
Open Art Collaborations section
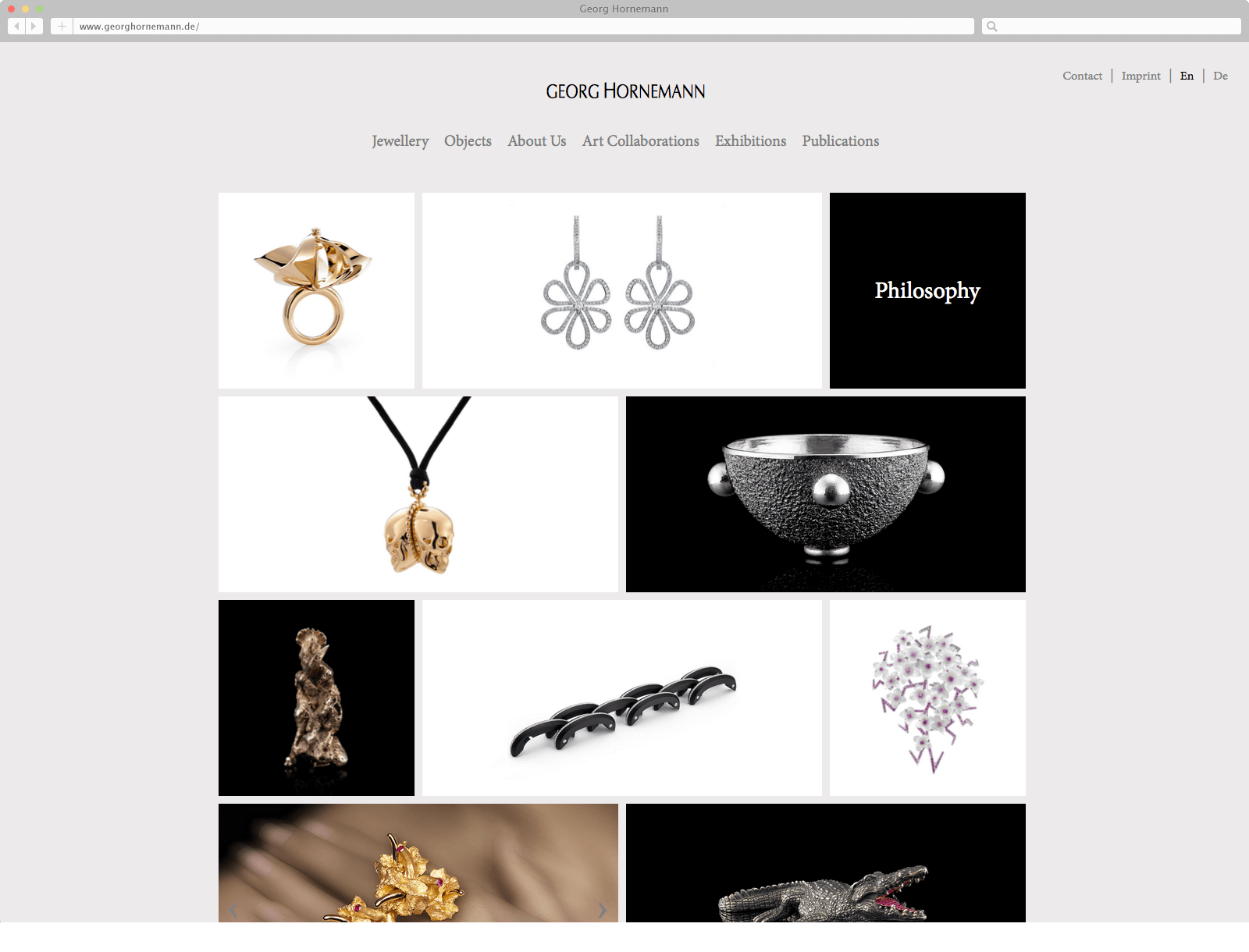click(641, 141)
